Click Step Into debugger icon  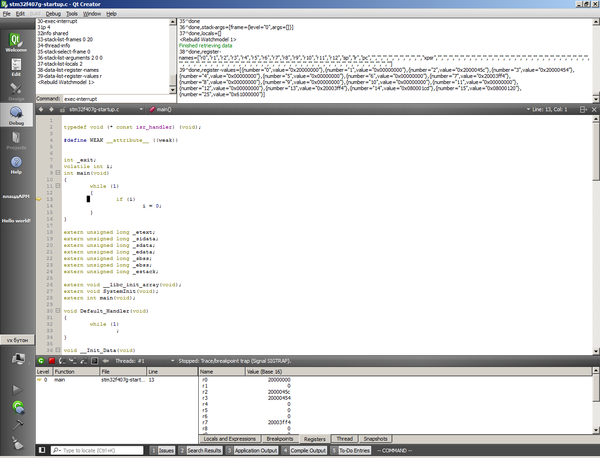[x=73, y=361]
